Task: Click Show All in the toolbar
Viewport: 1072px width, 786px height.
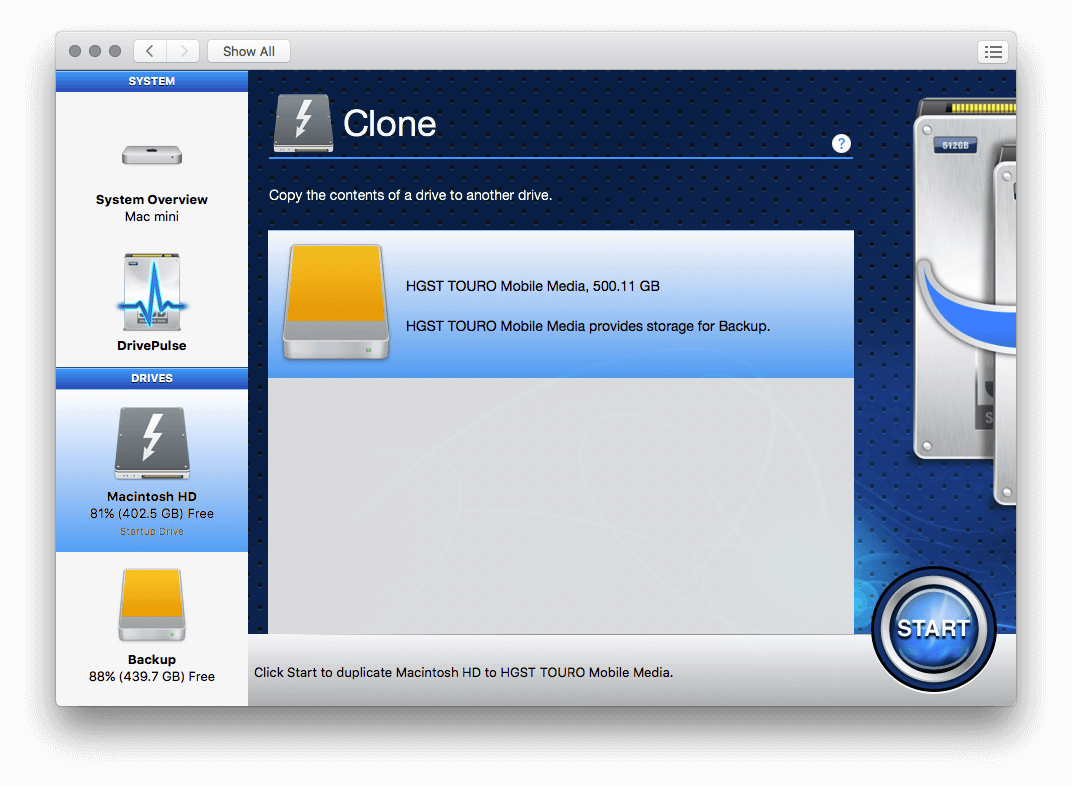Action: tap(248, 51)
